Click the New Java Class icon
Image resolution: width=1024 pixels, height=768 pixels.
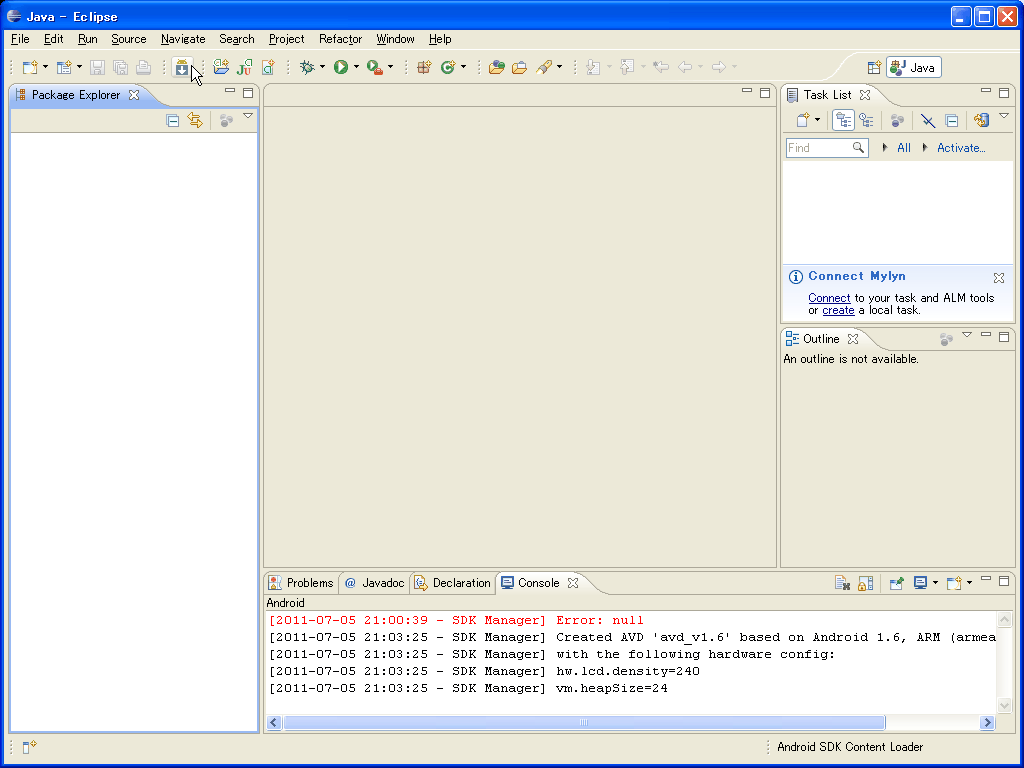[x=448, y=67]
